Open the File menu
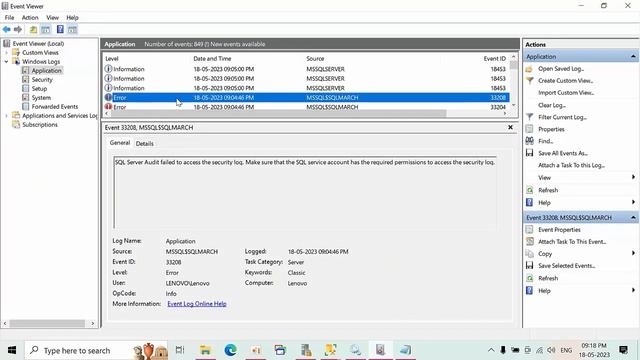 tap(9, 18)
